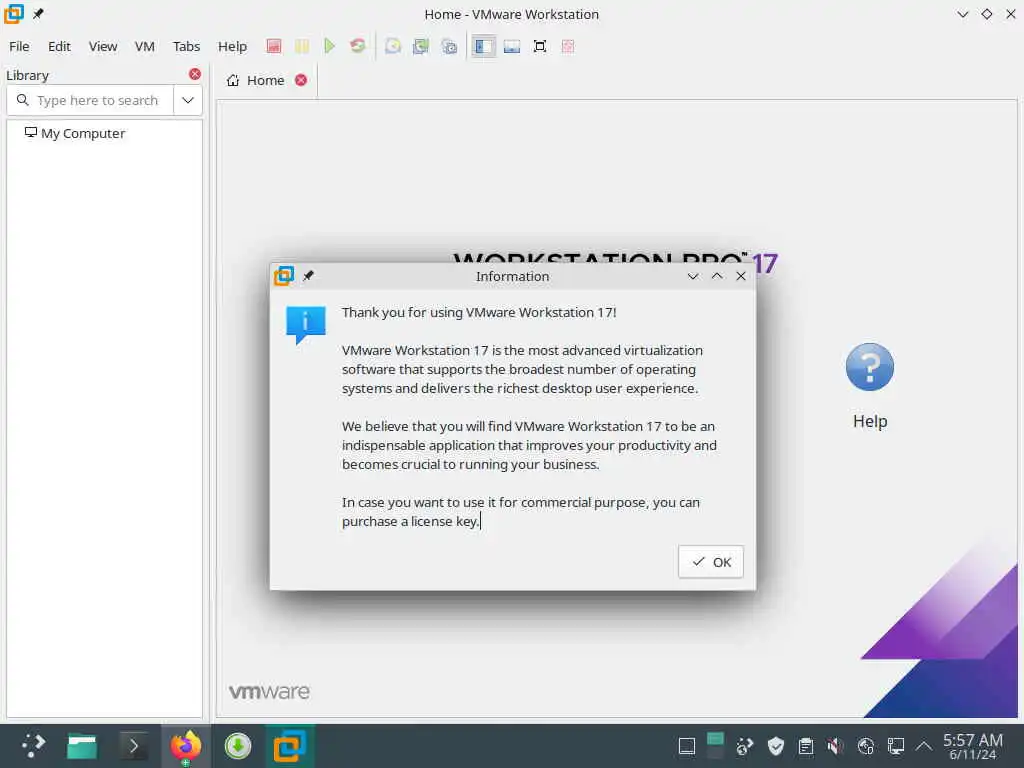The height and width of the screenshot is (768, 1024).
Task: Click the VMware Workstation taskbar entry
Action: pos(289,746)
